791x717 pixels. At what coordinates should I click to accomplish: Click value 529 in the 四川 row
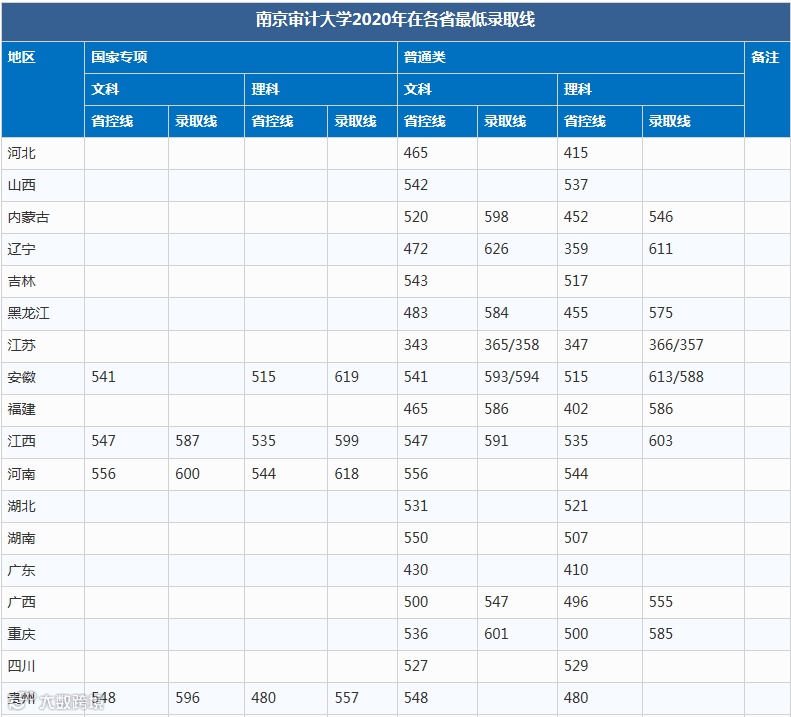(576, 666)
